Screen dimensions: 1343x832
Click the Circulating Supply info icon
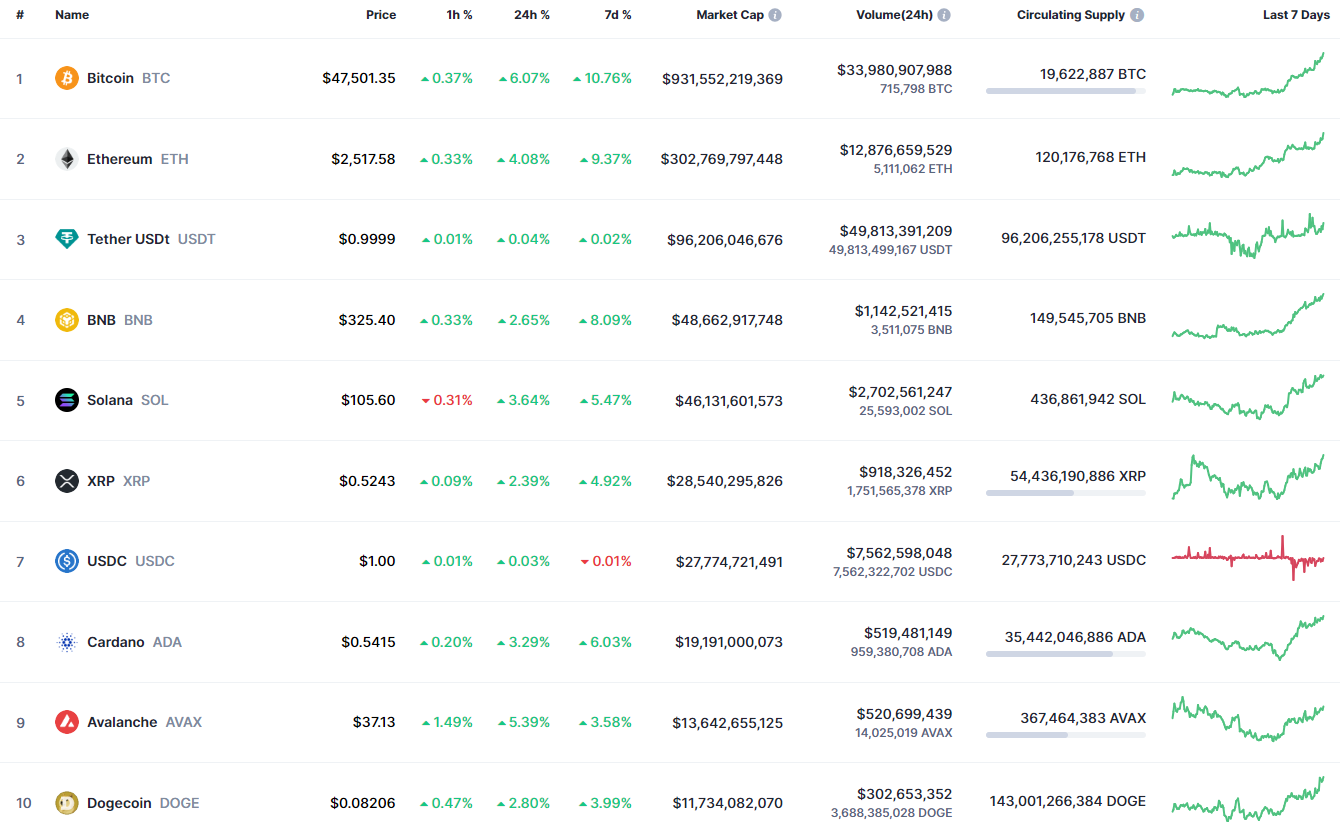(x=1137, y=16)
